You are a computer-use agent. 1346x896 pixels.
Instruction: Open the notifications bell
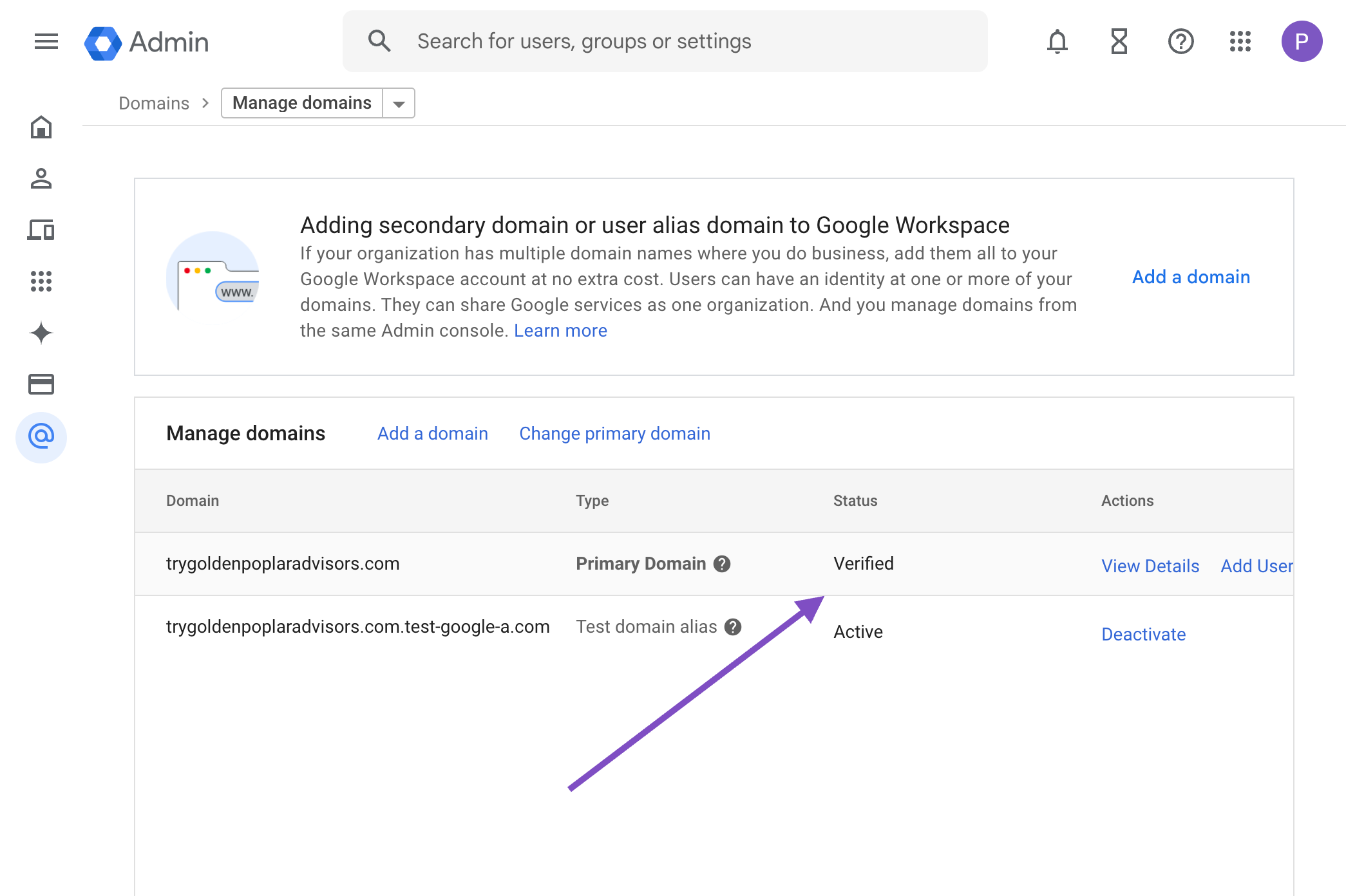click(x=1057, y=42)
